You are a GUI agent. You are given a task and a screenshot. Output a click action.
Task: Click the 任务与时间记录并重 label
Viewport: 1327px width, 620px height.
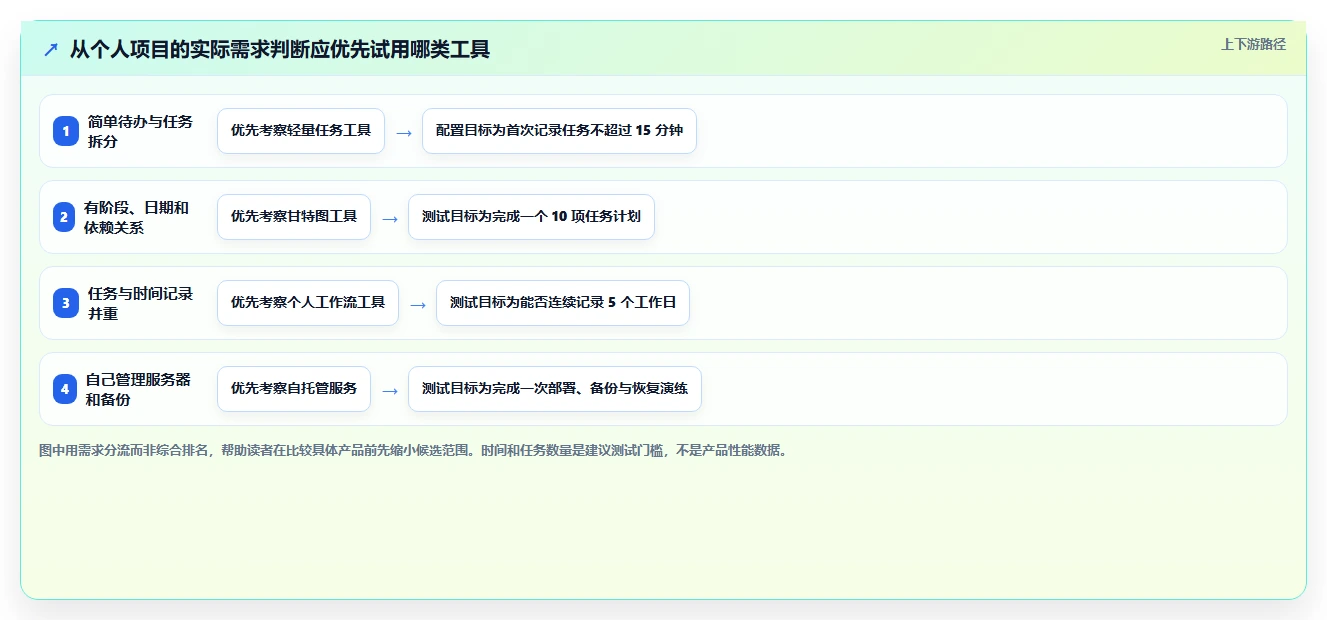click(140, 303)
